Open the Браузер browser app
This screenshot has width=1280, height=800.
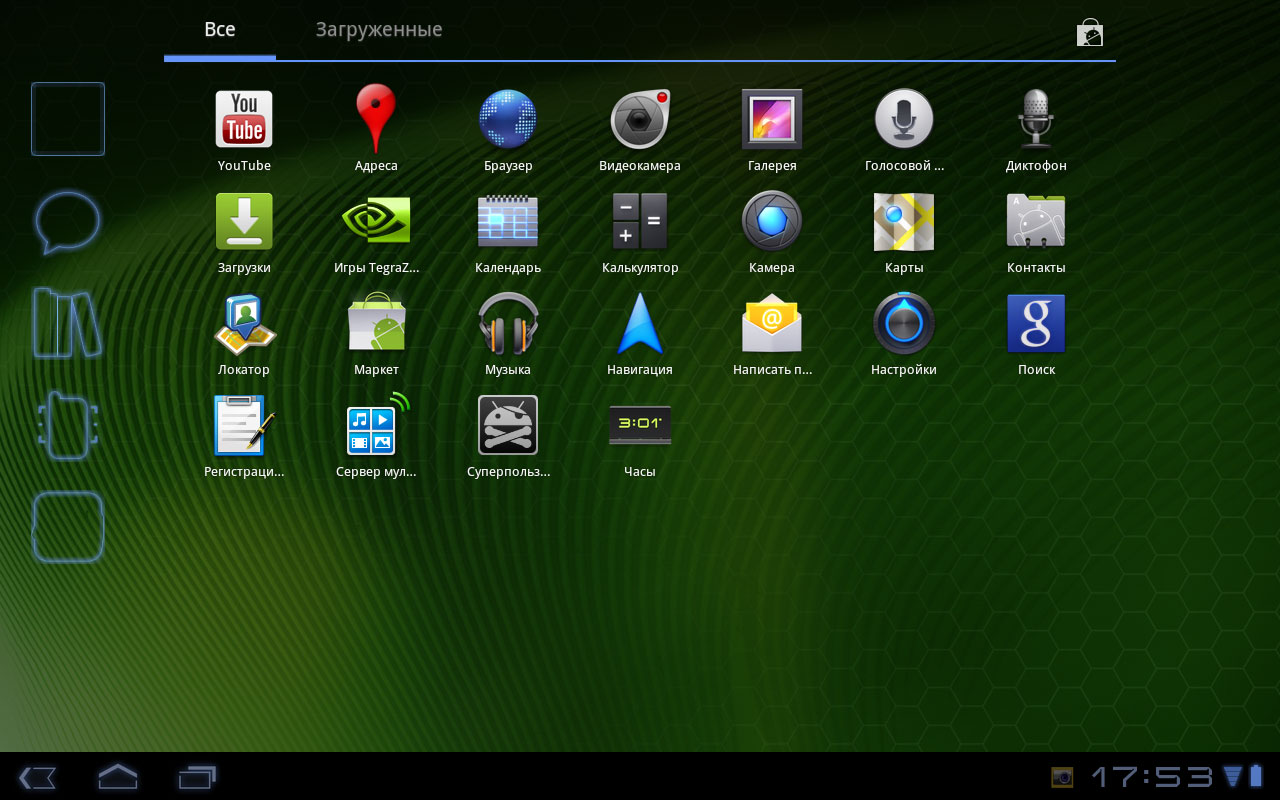click(x=508, y=120)
